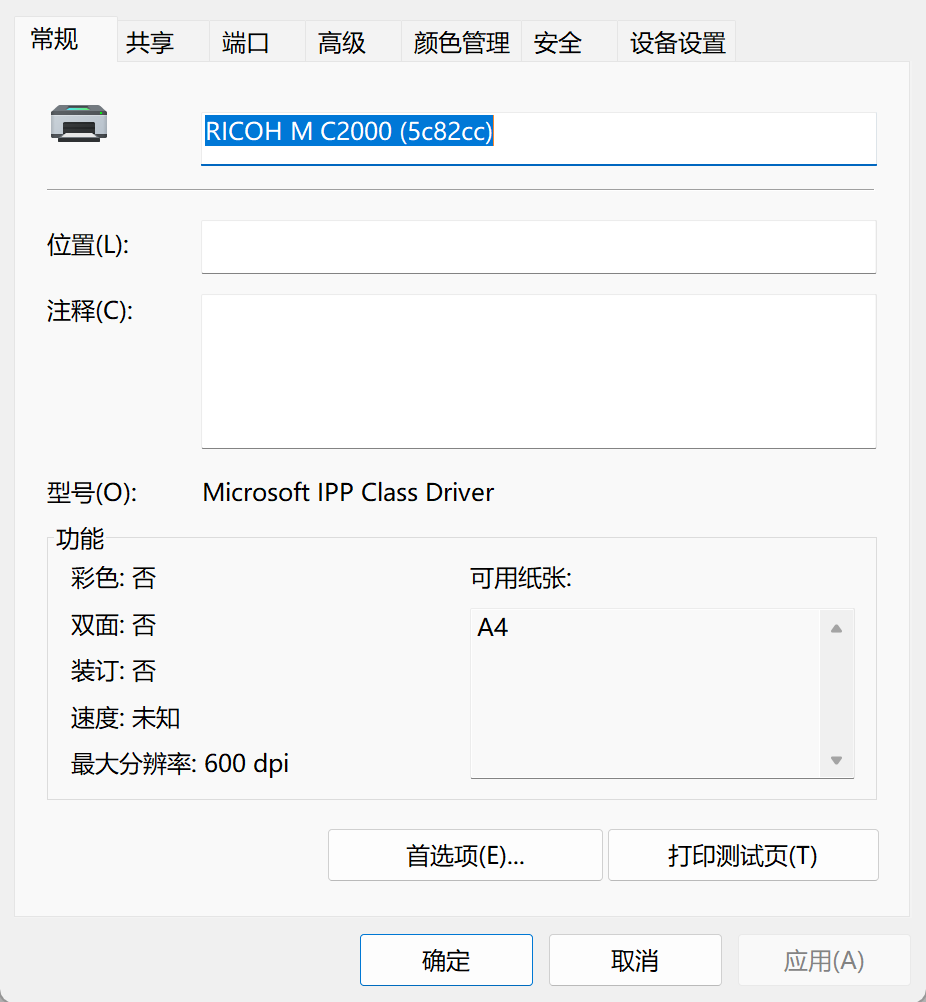Click the 速度: 未知 entry
This screenshot has height=1002, width=926.
[125, 718]
